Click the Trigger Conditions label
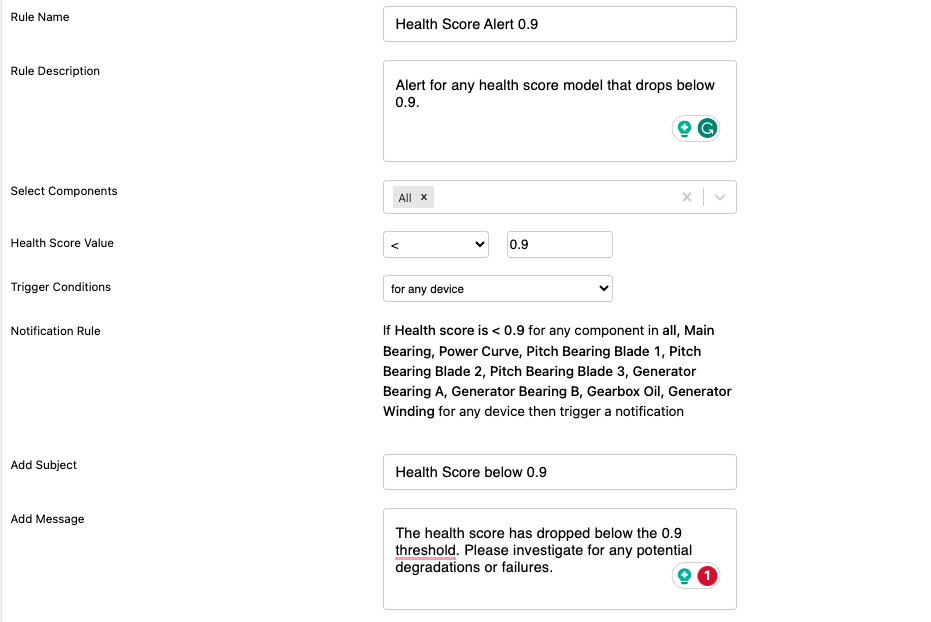The width and height of the screenshot is (931, 622). pyautogui.click(x=61, y=287)
